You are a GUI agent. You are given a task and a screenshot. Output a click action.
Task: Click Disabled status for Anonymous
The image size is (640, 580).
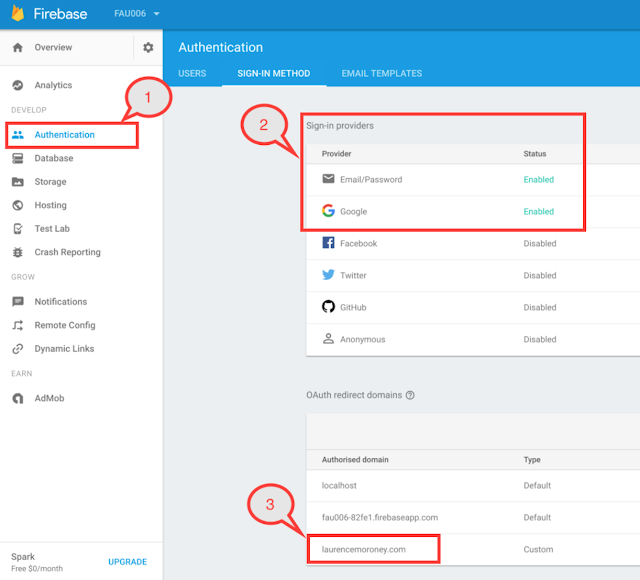[x=540, y=340]
